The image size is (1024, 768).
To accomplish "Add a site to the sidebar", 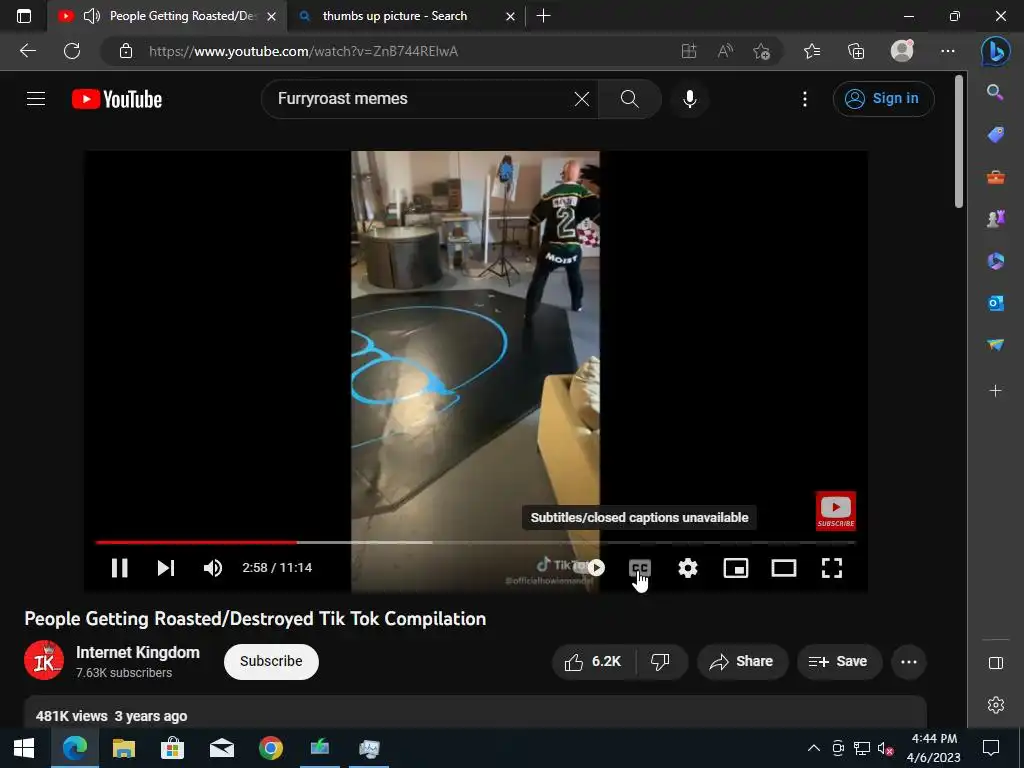I will (x=995, y=391).
